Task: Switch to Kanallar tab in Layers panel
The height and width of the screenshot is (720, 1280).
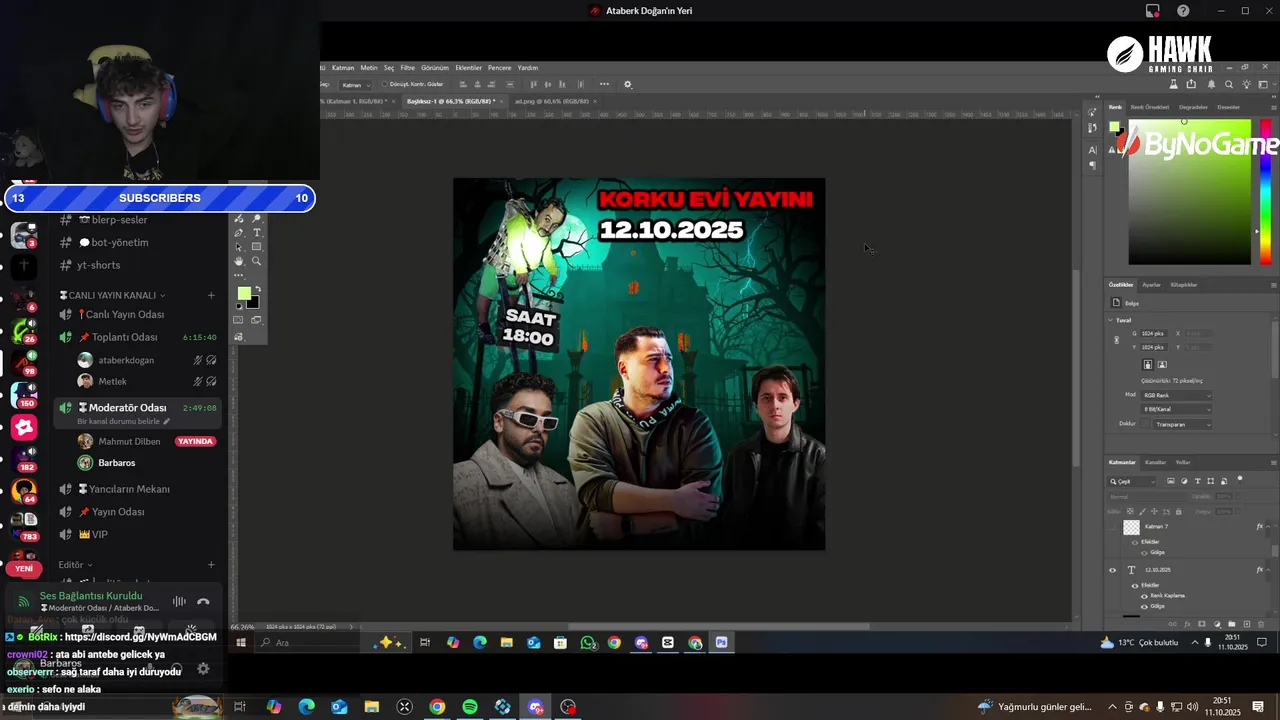Action: point(1155,462)
